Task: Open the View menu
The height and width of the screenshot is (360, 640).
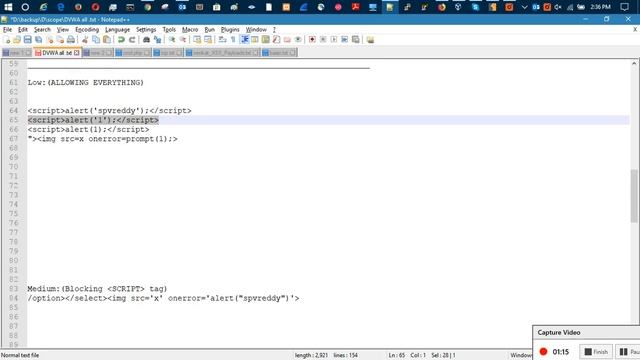Action: coord(62,30)
